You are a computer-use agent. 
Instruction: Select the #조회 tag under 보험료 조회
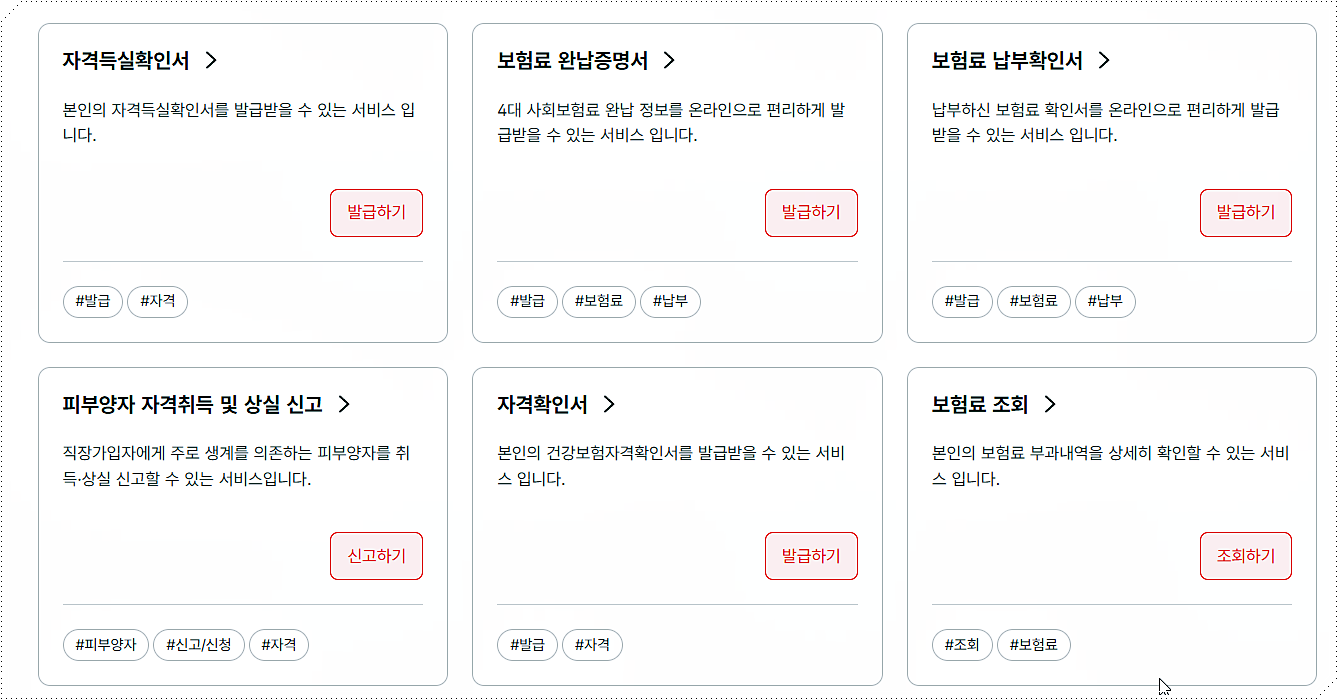[x=962, y=645]
